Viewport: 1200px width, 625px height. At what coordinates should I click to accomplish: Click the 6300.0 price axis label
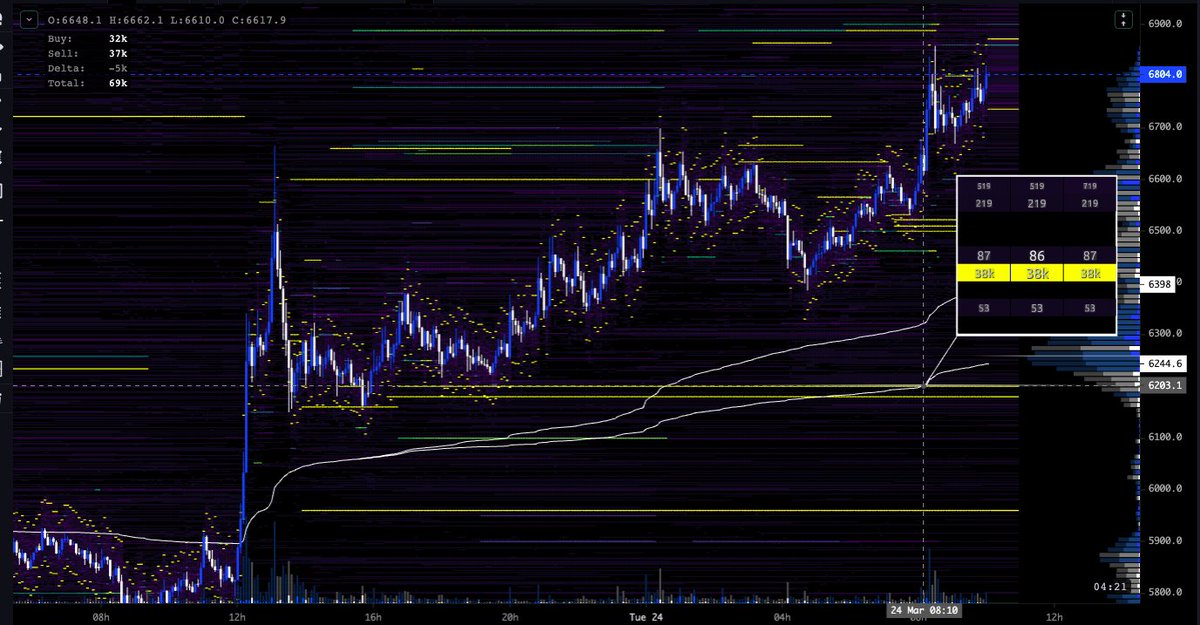(1167, 333)
